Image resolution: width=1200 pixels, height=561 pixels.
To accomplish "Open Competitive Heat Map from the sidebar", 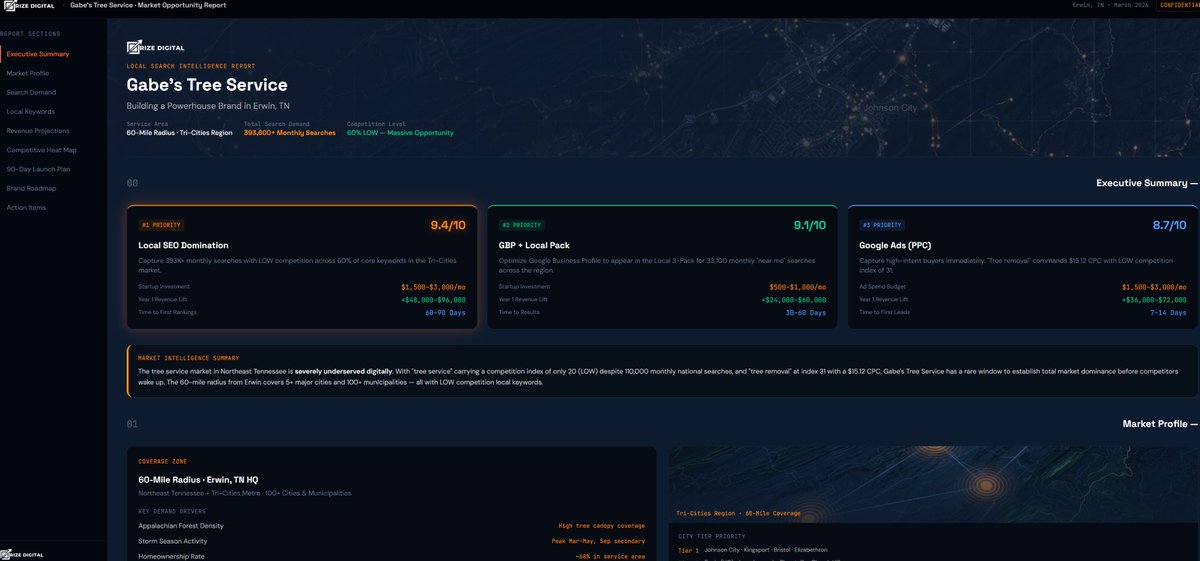I will coord(41,149).
